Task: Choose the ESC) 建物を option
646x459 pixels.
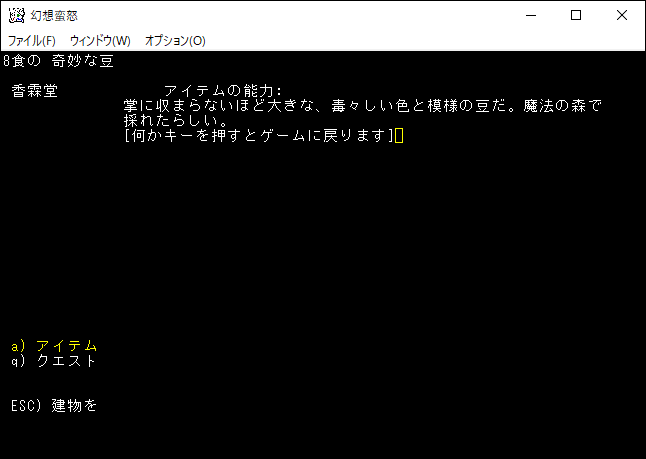Action: (54, 406)
